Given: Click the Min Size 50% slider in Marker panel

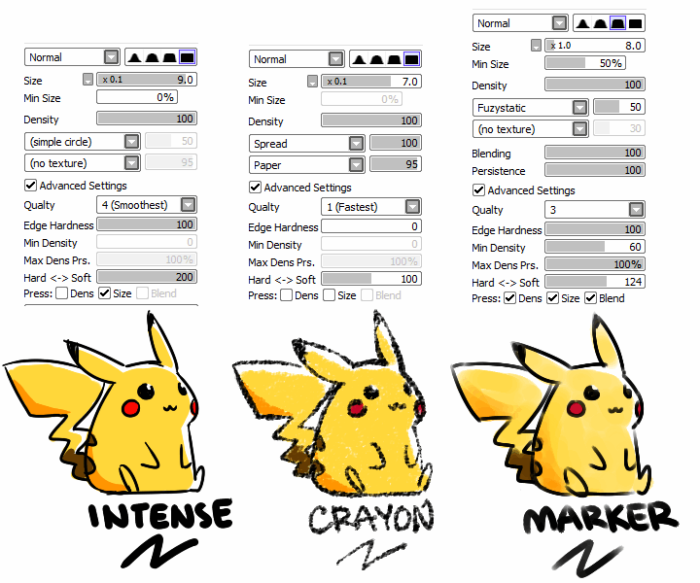Looking at the screenshot, I should coord(585,63).
